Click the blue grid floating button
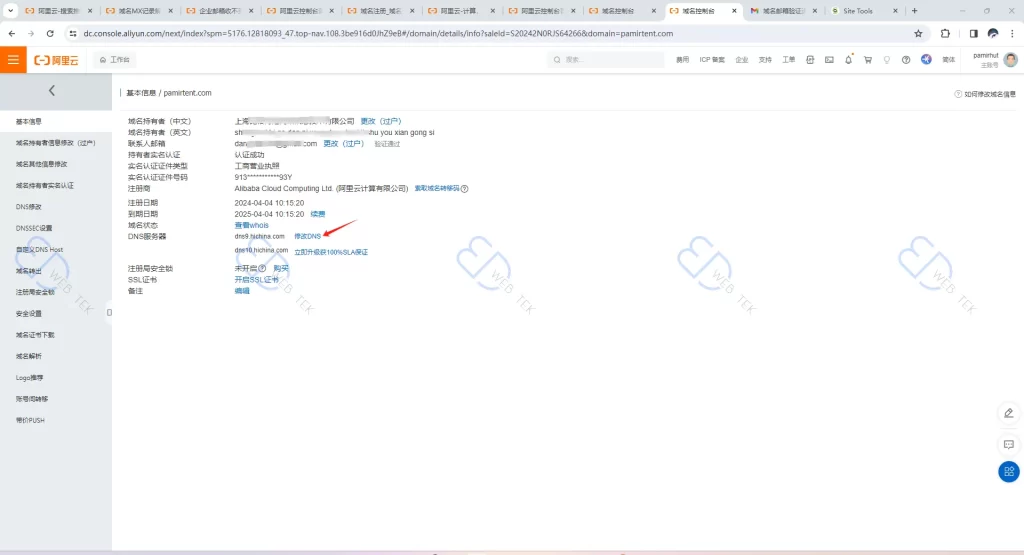This screenshot has height=555, width=1024. tap(1008, 472)
